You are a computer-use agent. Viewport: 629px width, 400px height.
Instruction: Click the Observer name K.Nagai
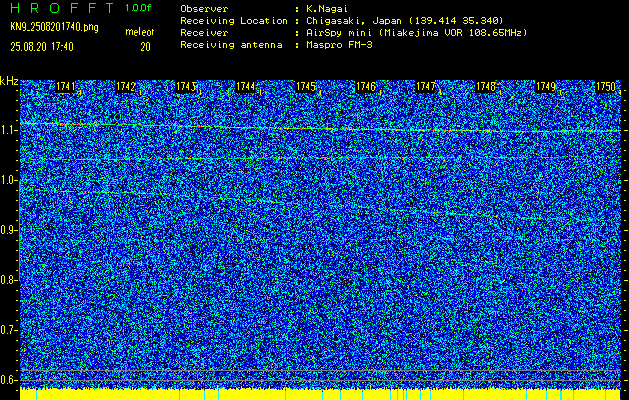point(328,9)
